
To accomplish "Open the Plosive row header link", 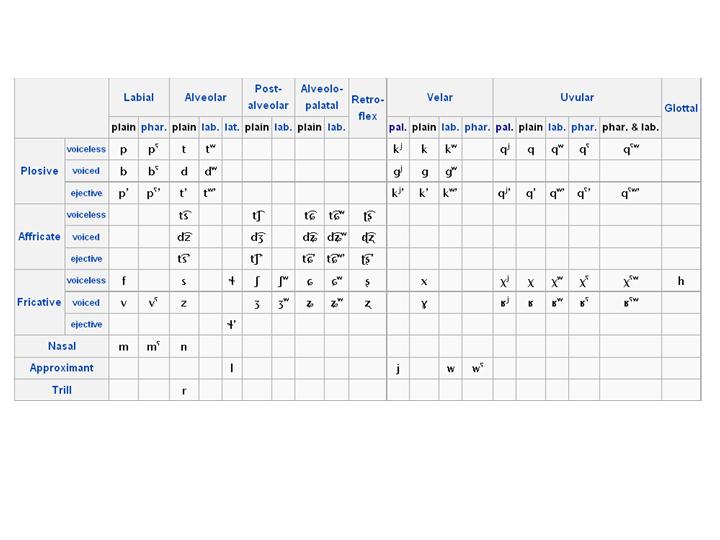I will pos(39,171).
